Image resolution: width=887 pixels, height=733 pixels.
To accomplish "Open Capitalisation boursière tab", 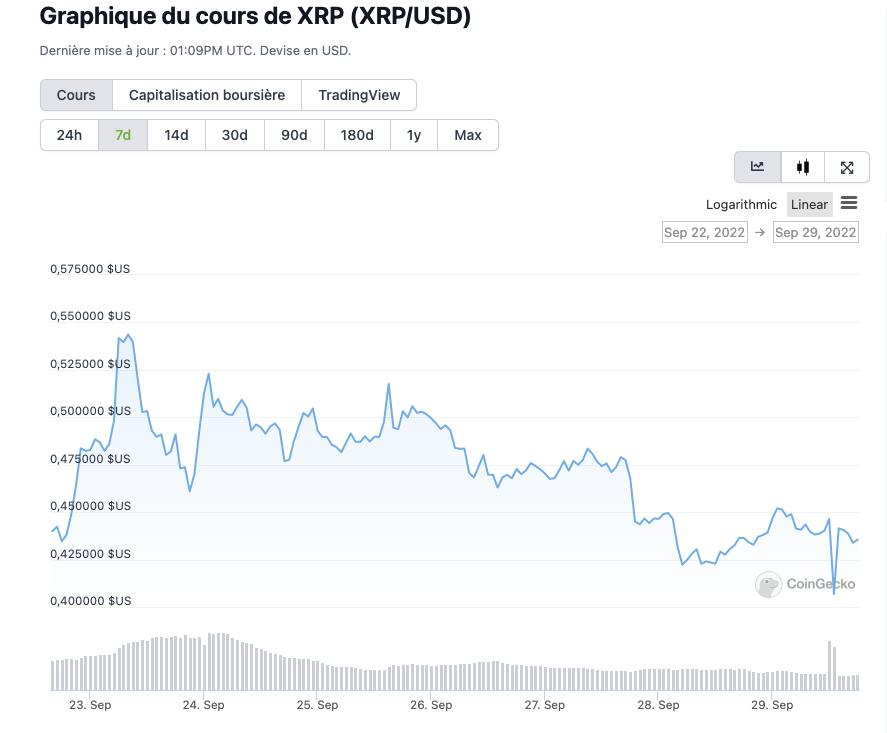I will (x=207, y=95).
